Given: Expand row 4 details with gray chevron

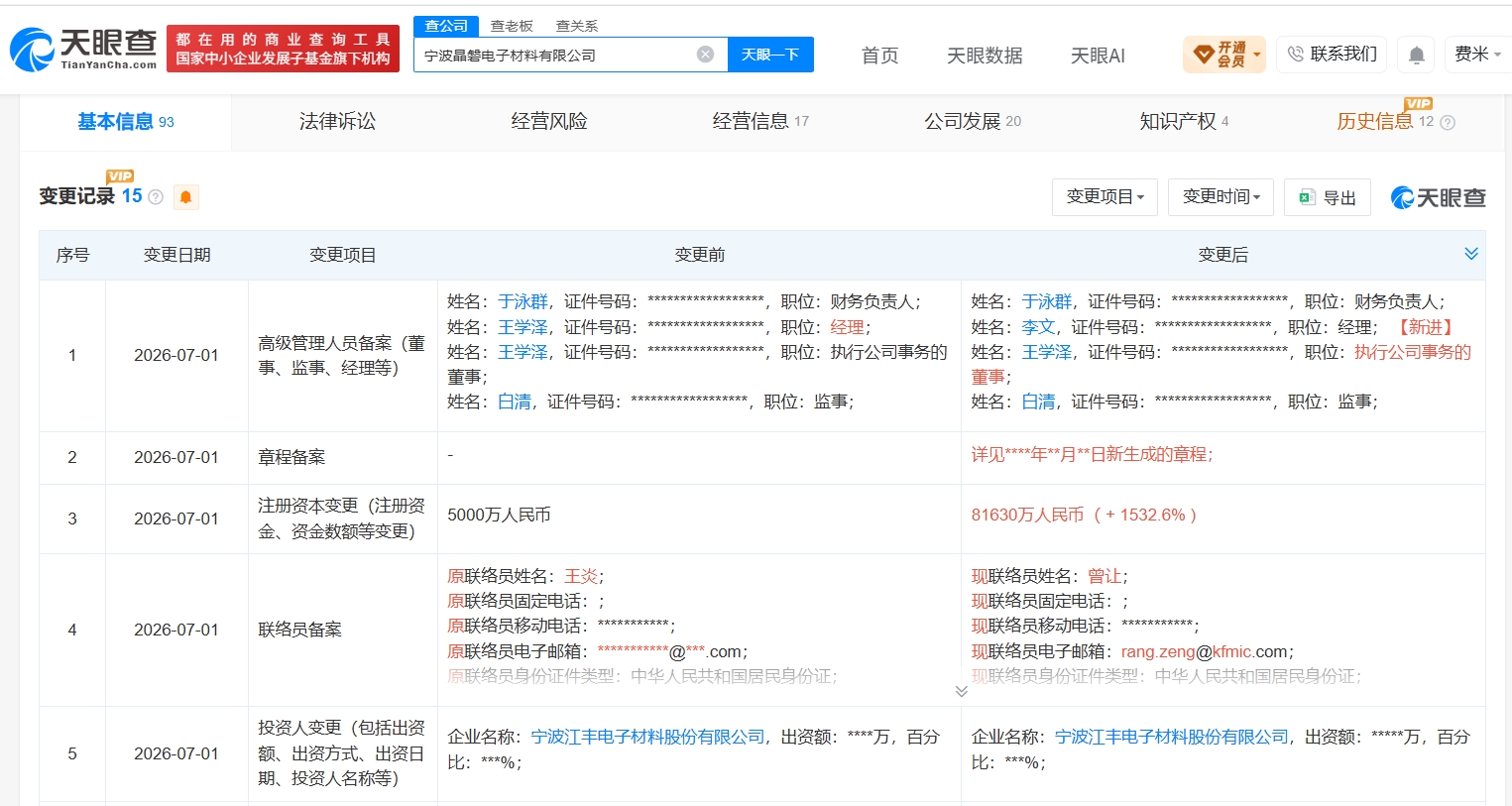Looking at the screenshot, I should point(961,691).
